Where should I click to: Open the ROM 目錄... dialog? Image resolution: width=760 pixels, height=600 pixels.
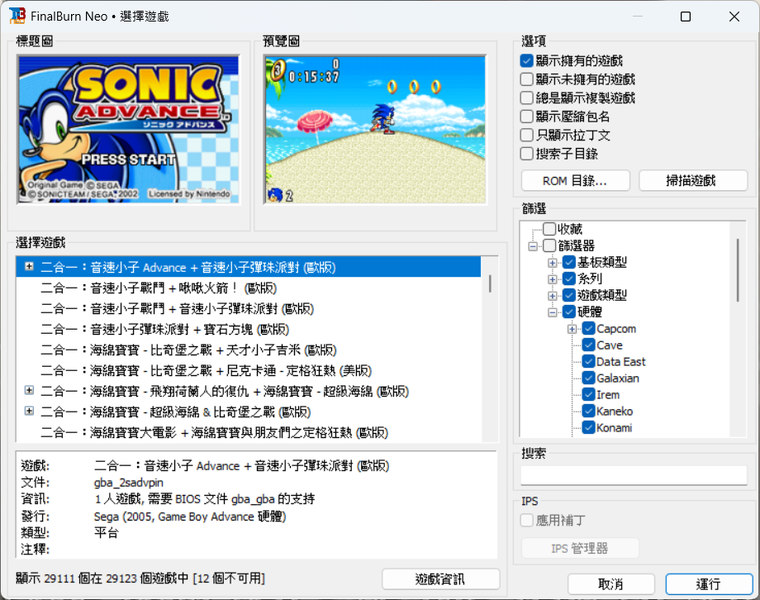coord(575,181)
